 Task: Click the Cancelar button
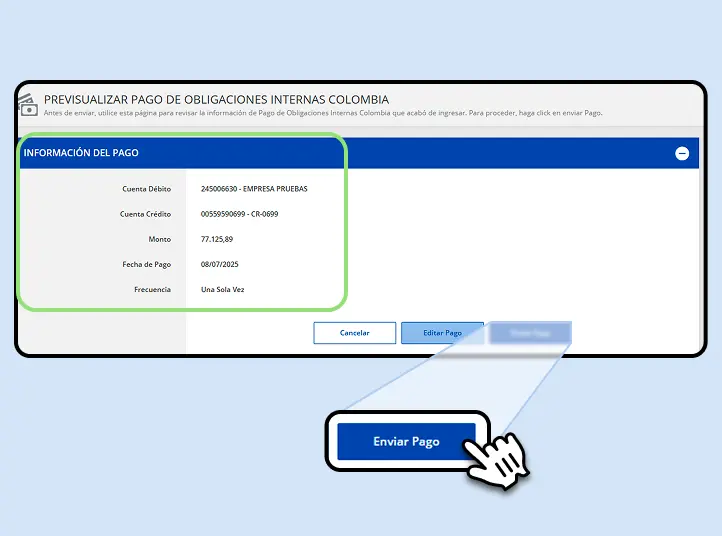(x=355, y=333)
